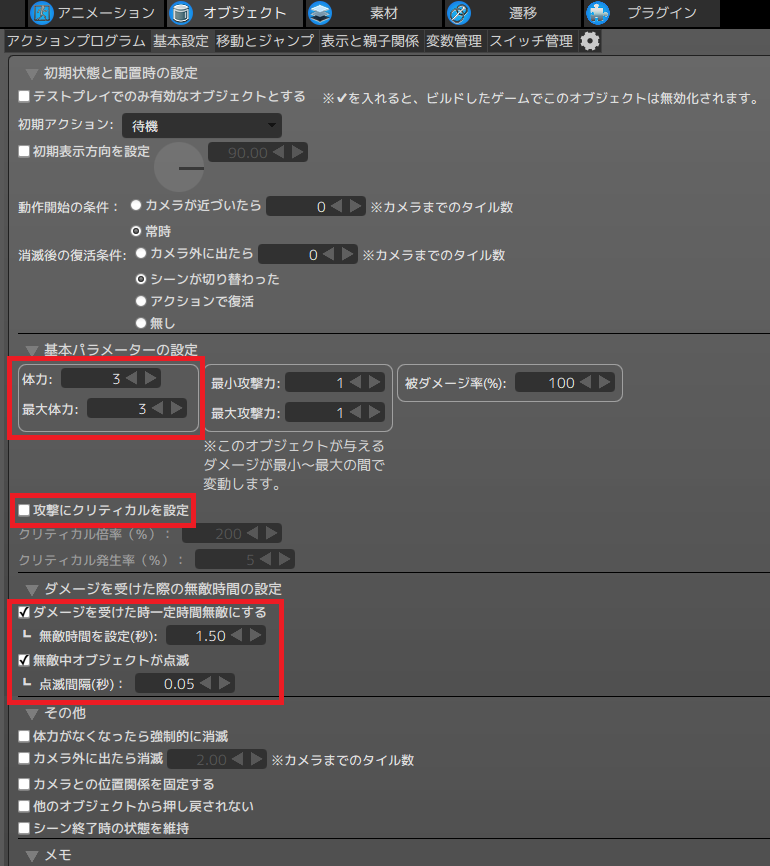
Task: Enable 他のオブジェクトから押し戻されない checkbox
Action: (x=24, y=806)
